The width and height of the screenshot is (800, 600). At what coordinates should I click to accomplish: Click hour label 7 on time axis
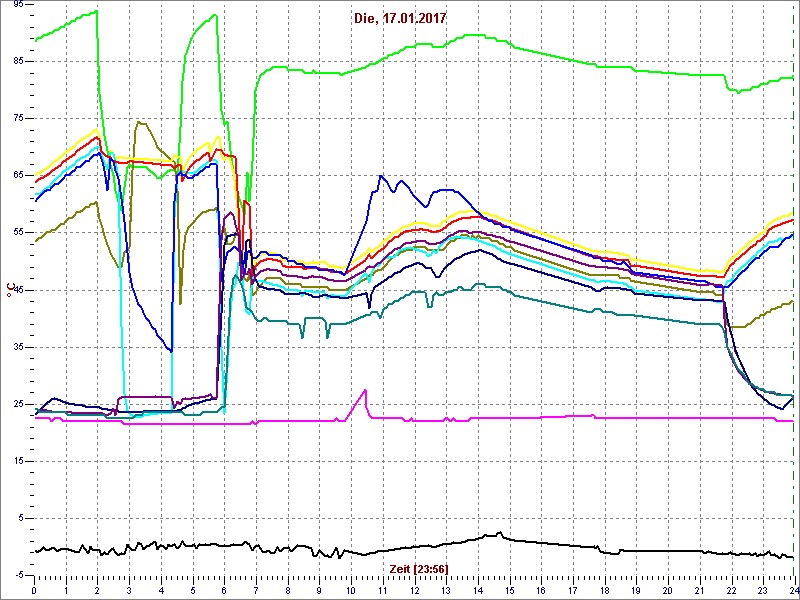[x=256, y=591]
